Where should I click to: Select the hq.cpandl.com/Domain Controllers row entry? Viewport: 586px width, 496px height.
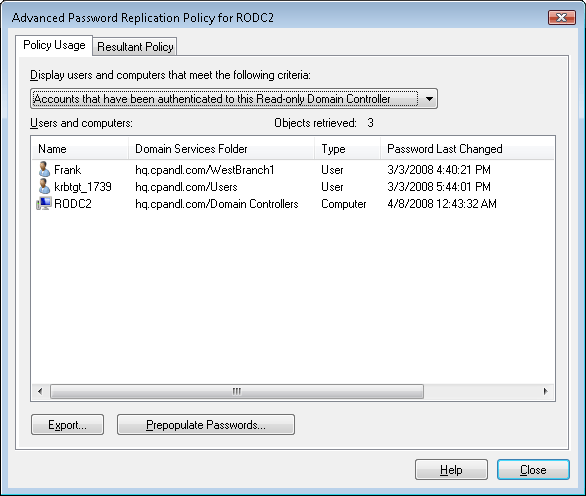coord(217,204)
